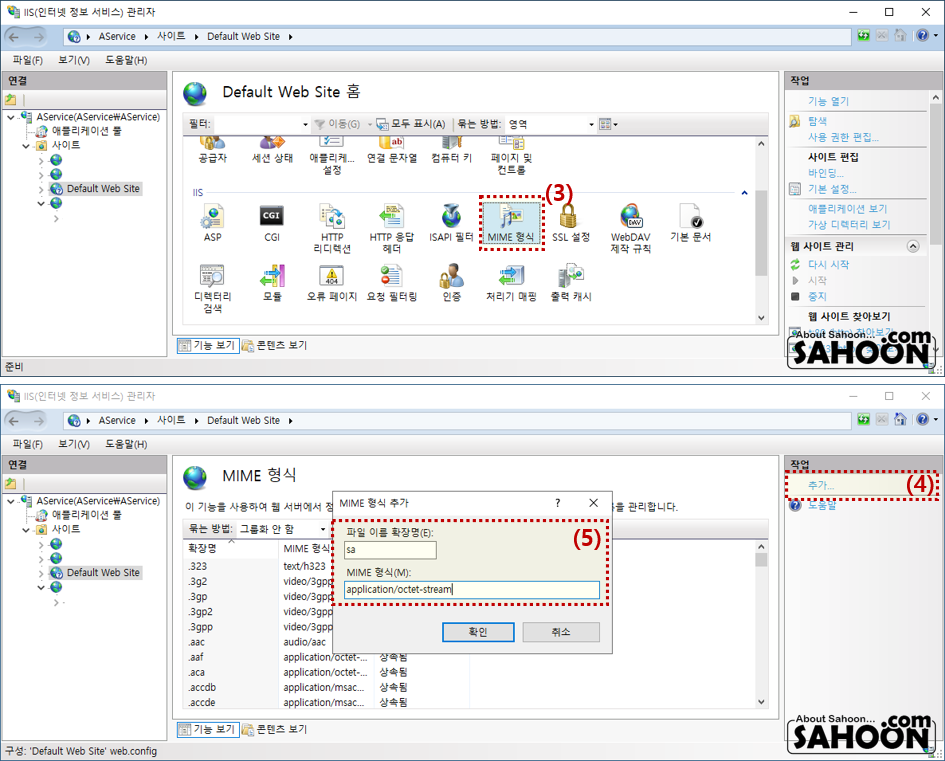Collapse the 웹 사이트 관리 section
Image resolution: width=945 pixels, height=761 pixels.
[x=912, y=246]
